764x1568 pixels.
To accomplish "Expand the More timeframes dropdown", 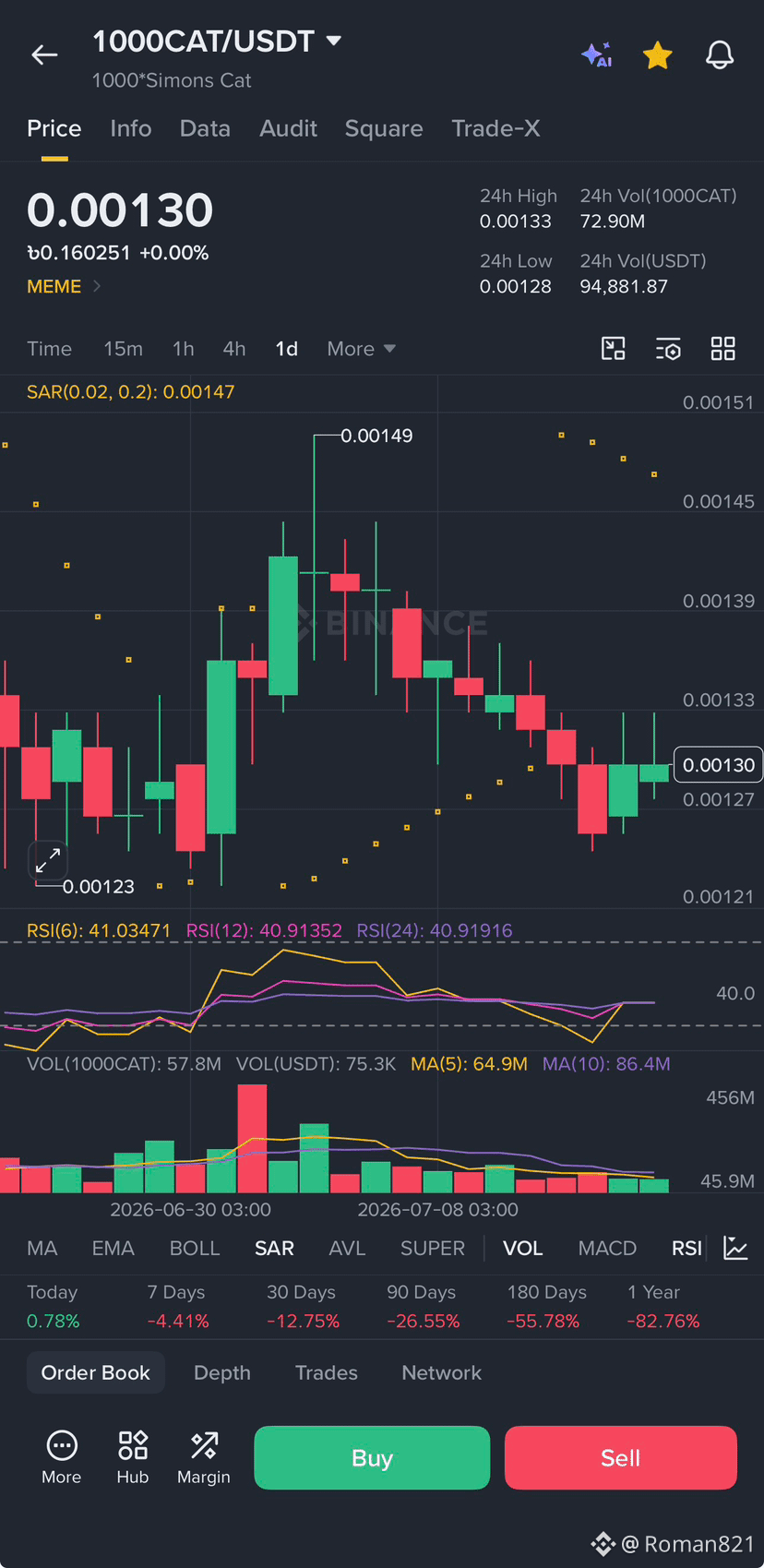I will (x=362, y=349).
